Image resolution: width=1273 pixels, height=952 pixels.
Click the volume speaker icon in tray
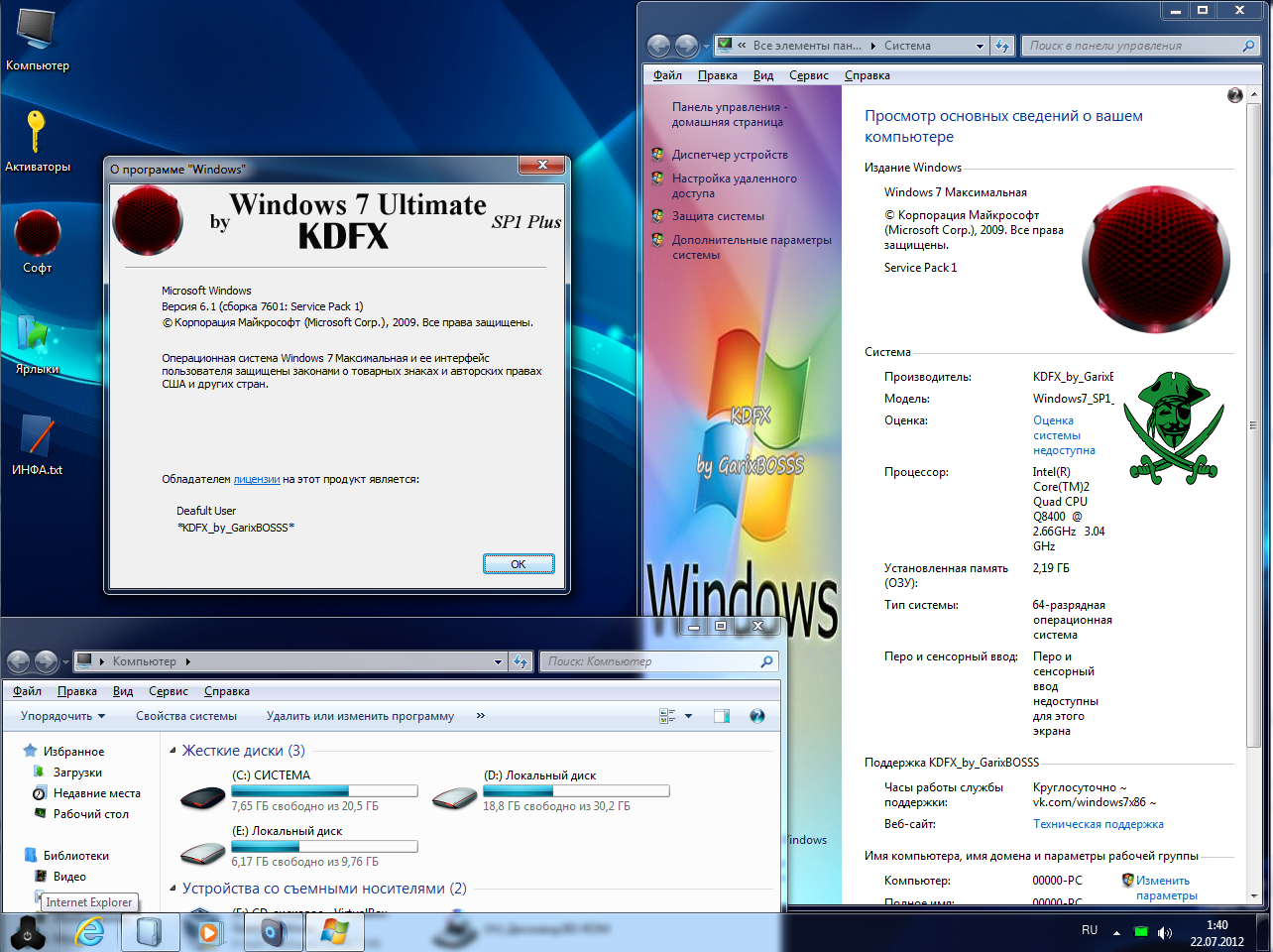1165,932
